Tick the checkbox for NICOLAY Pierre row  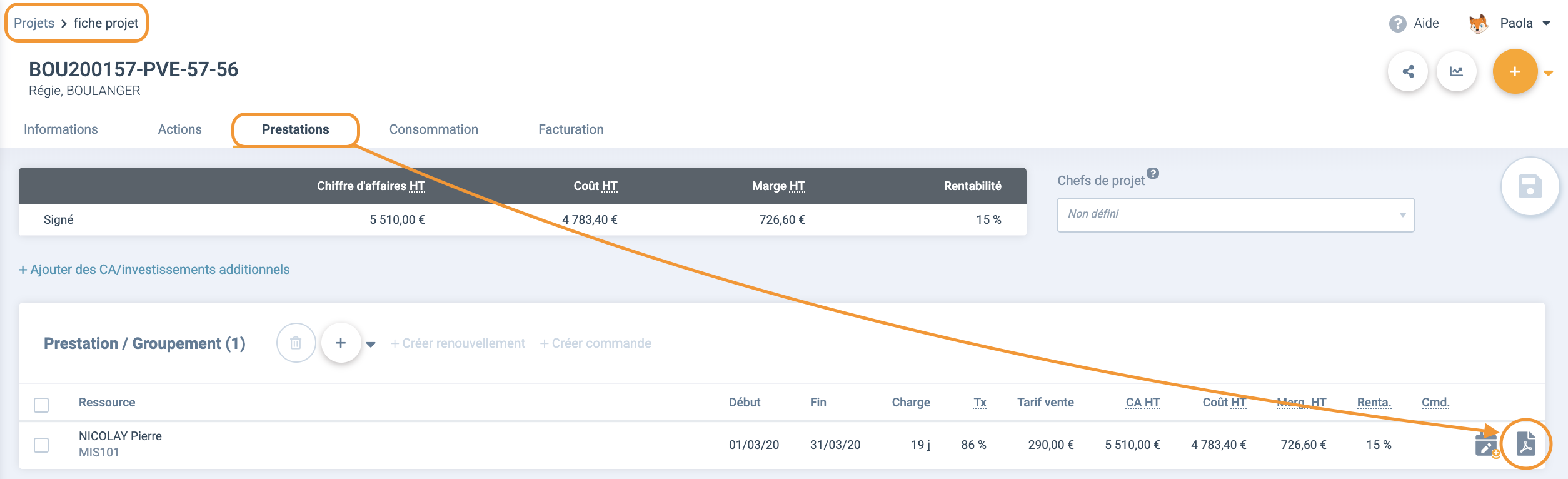(x=41, y=445)
